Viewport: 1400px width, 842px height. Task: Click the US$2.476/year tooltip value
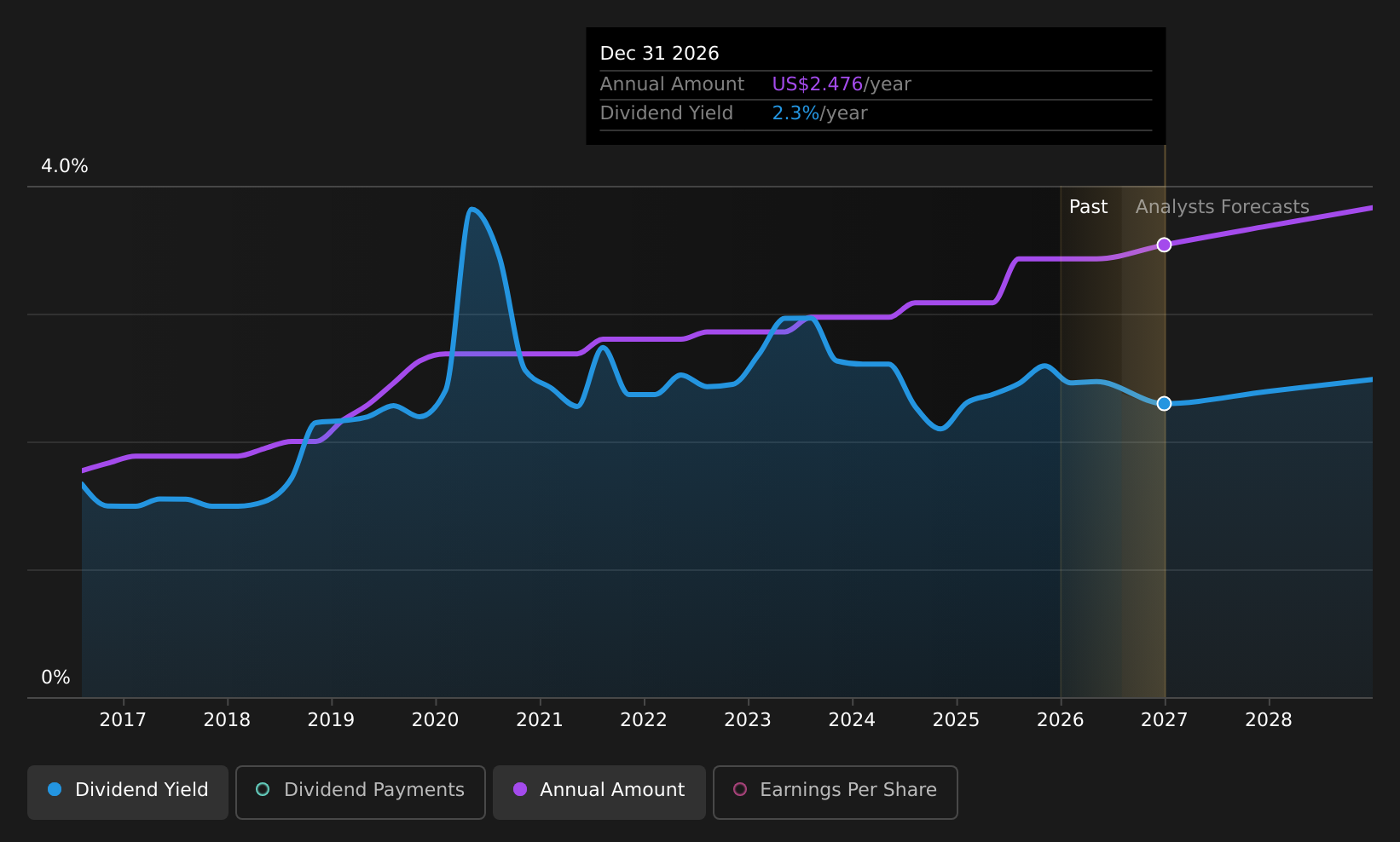click(842, 84)
